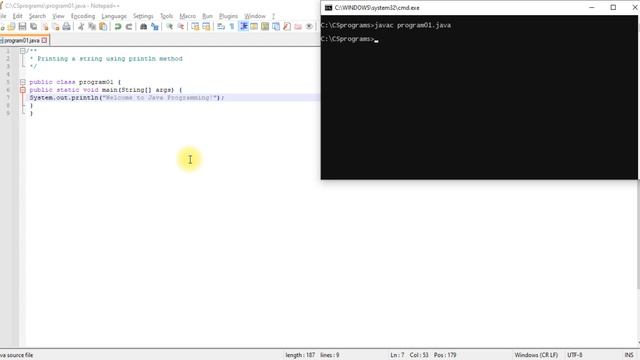The width and height of the screenshot is (640, 360).
Task: Open Replace using the Replace toolbar icon
Action: (x=154, y=27)
